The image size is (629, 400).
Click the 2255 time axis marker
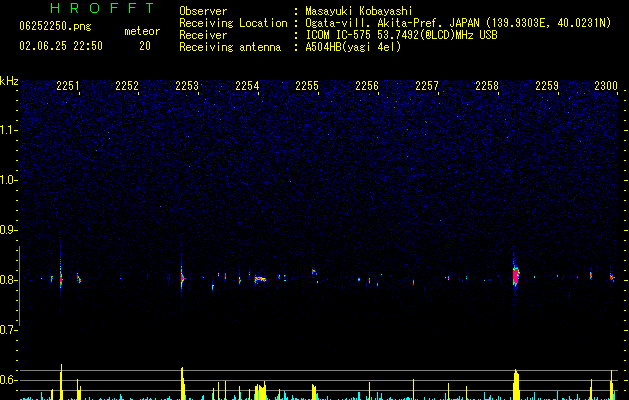point(307,86)
